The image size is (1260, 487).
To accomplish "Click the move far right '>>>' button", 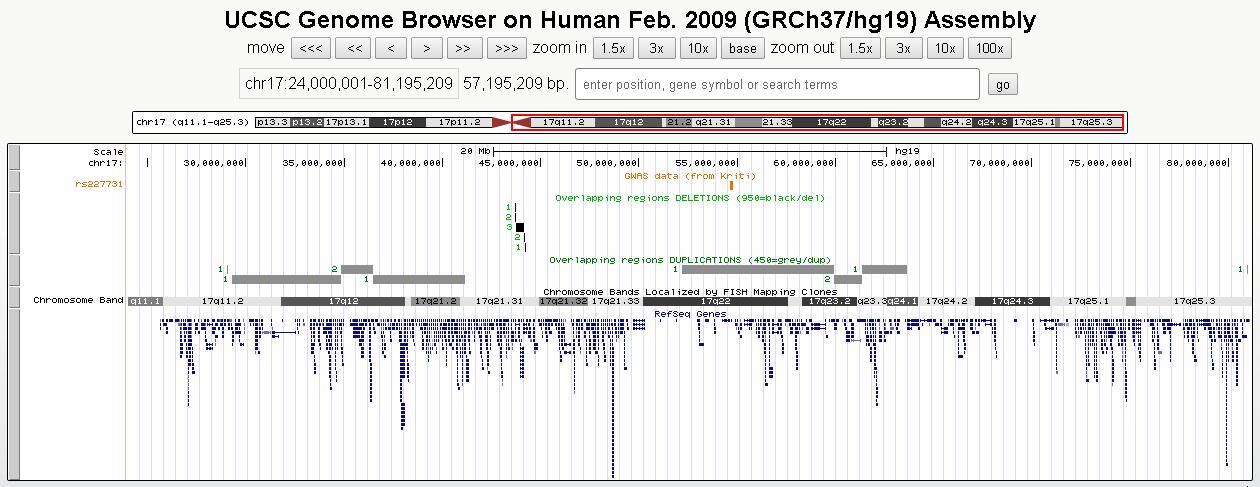I will tap(506, 48).
